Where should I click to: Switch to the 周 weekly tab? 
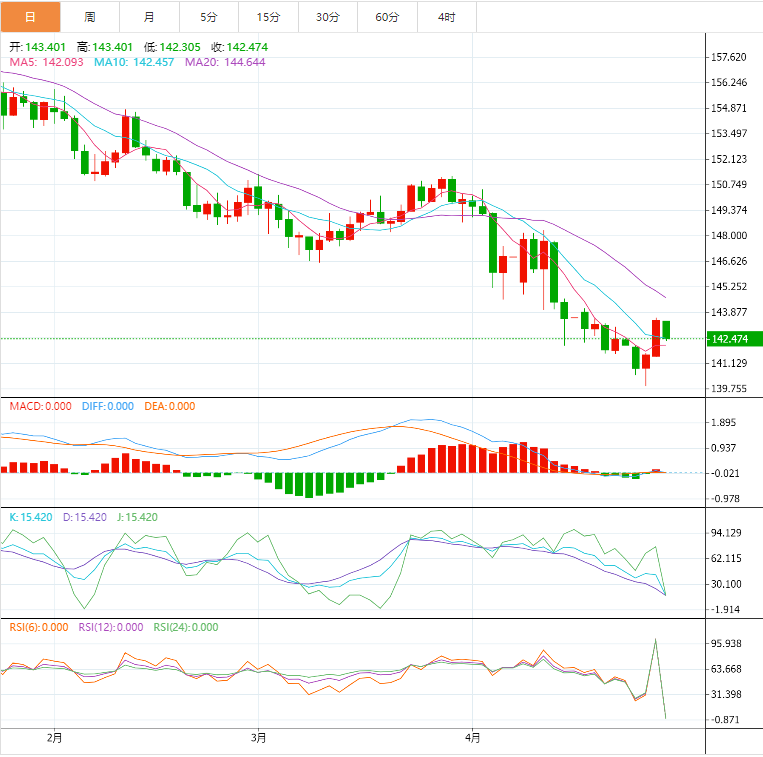pyautogui.click(x=90, y=17)
